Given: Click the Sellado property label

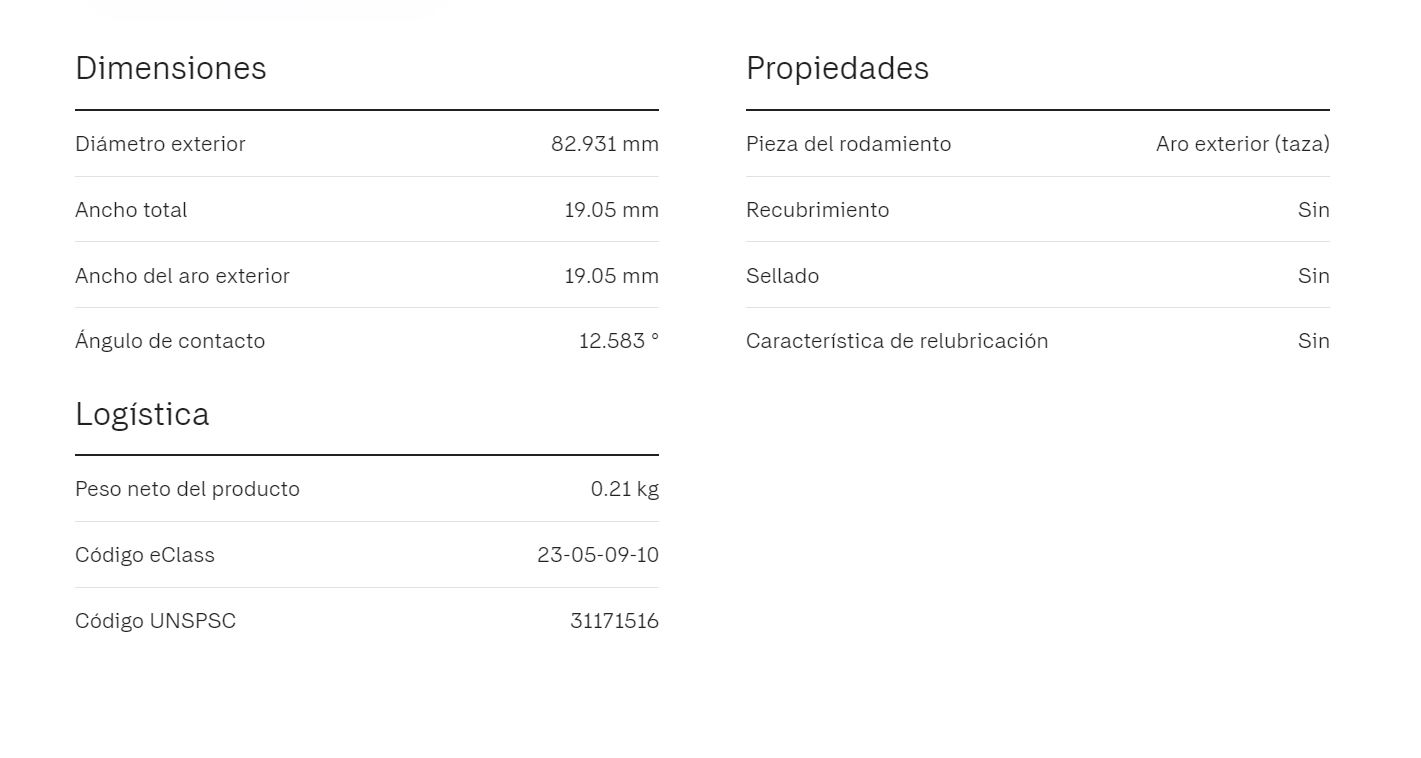Looking at the screenshot, I should pyautogui.click(x=782, y=276).
